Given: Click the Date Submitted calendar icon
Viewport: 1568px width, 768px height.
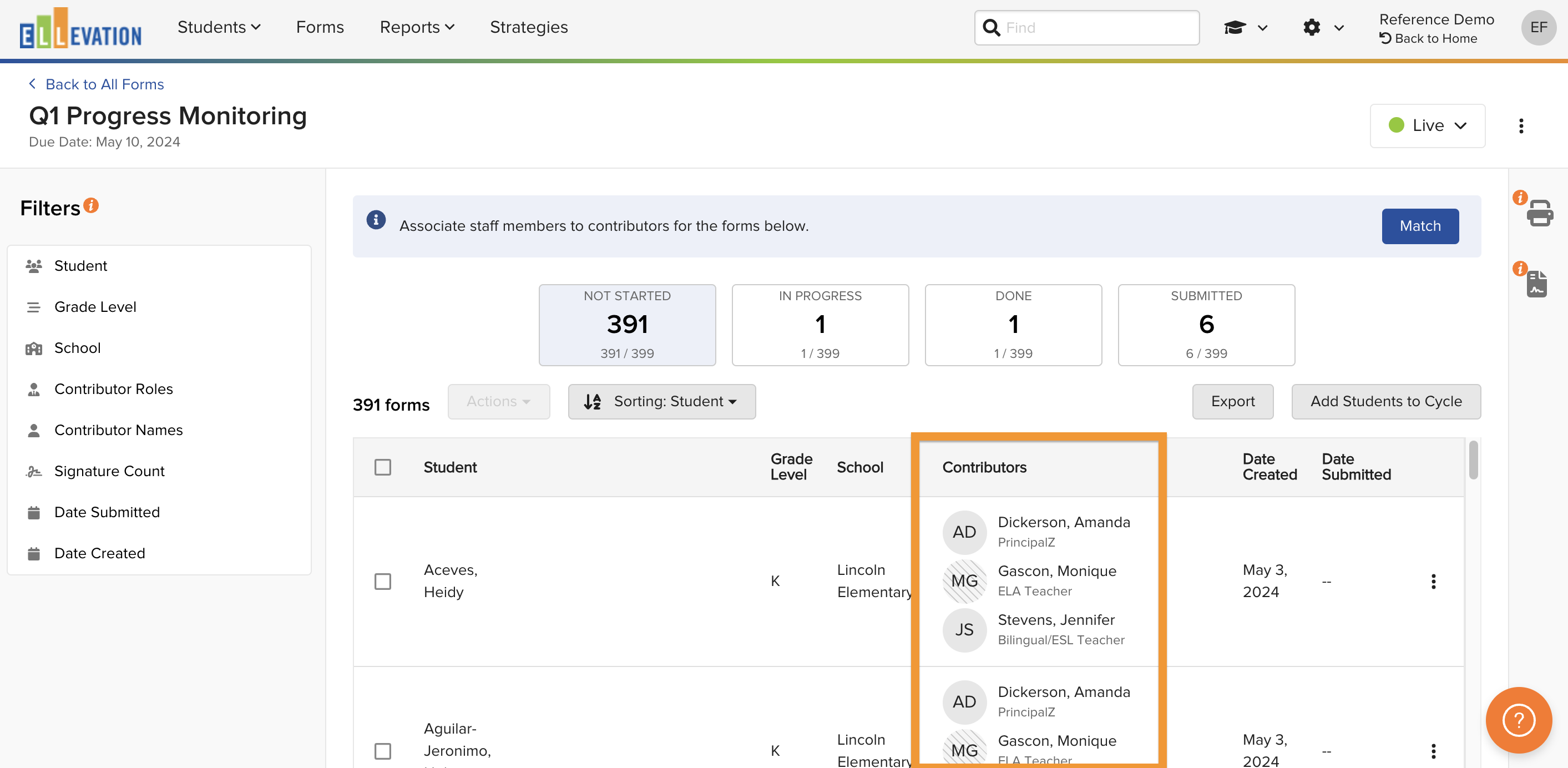Looking at the screenshot, I should coord(33,512).
